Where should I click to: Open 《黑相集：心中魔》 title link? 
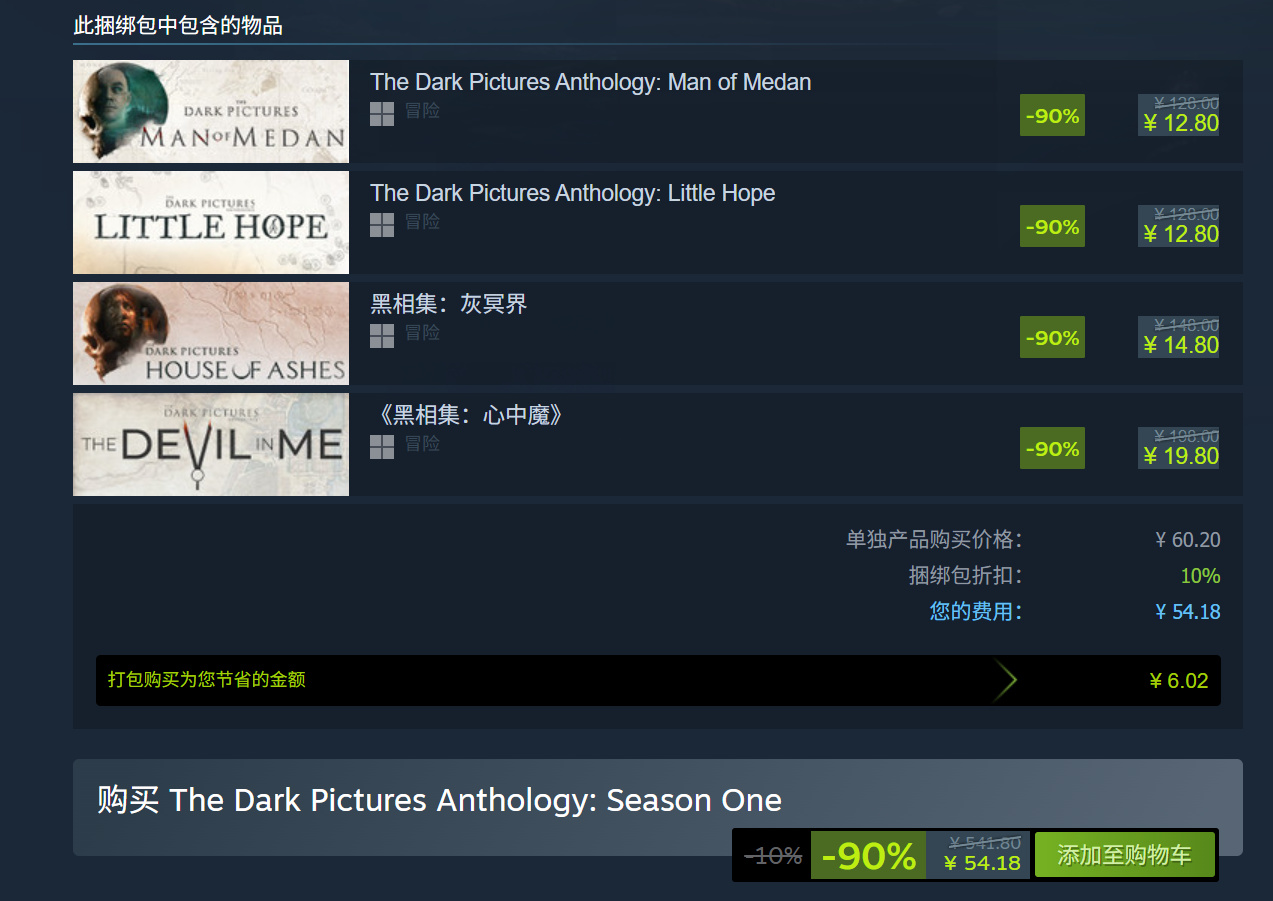(467, 415)
